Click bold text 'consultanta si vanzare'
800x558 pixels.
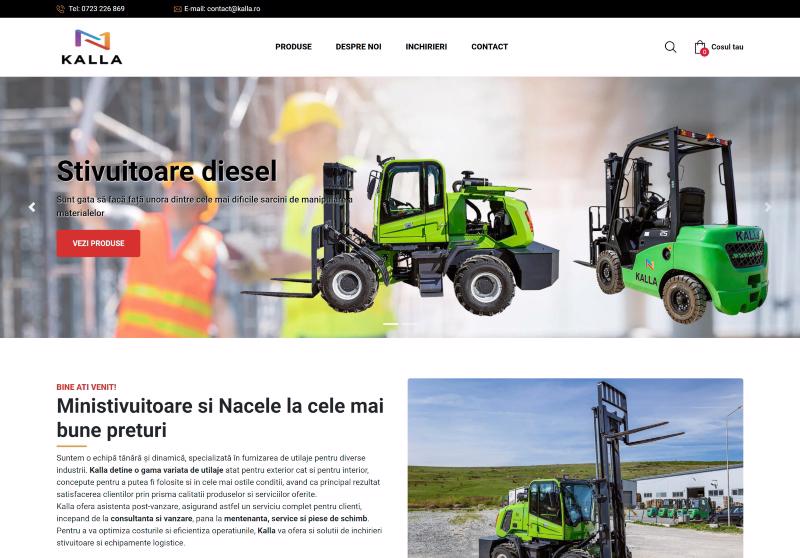pos(152,519)
